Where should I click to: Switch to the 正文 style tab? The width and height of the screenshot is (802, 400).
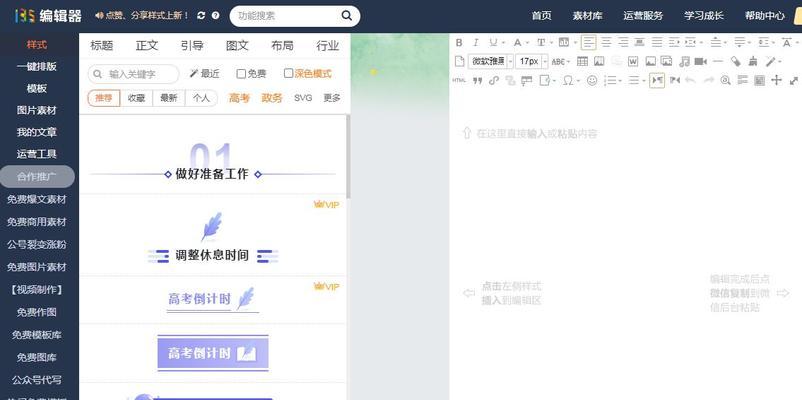pos(147,46)
